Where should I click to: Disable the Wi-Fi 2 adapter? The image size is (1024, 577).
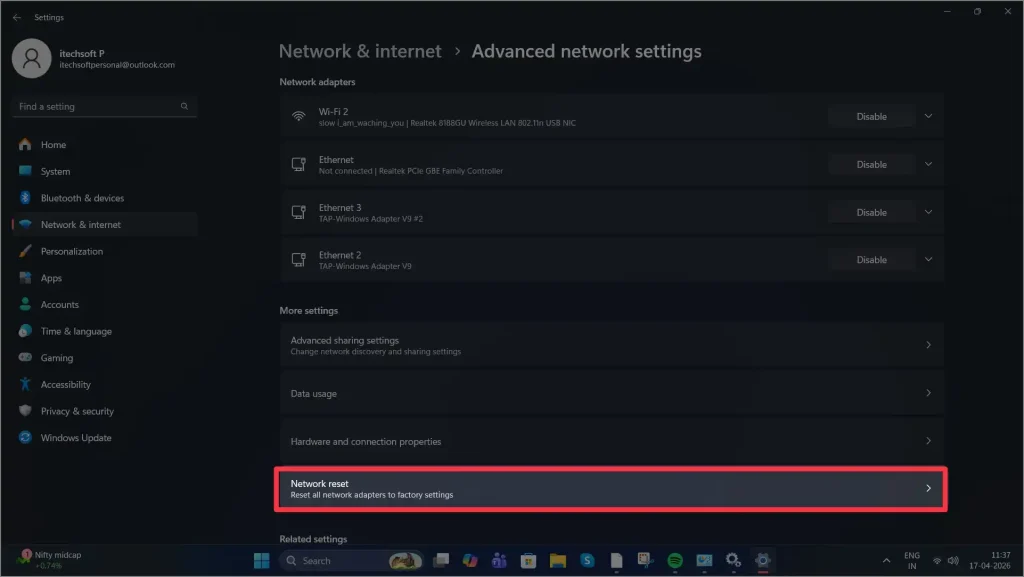pyautogui.click(x=871, y=116)
